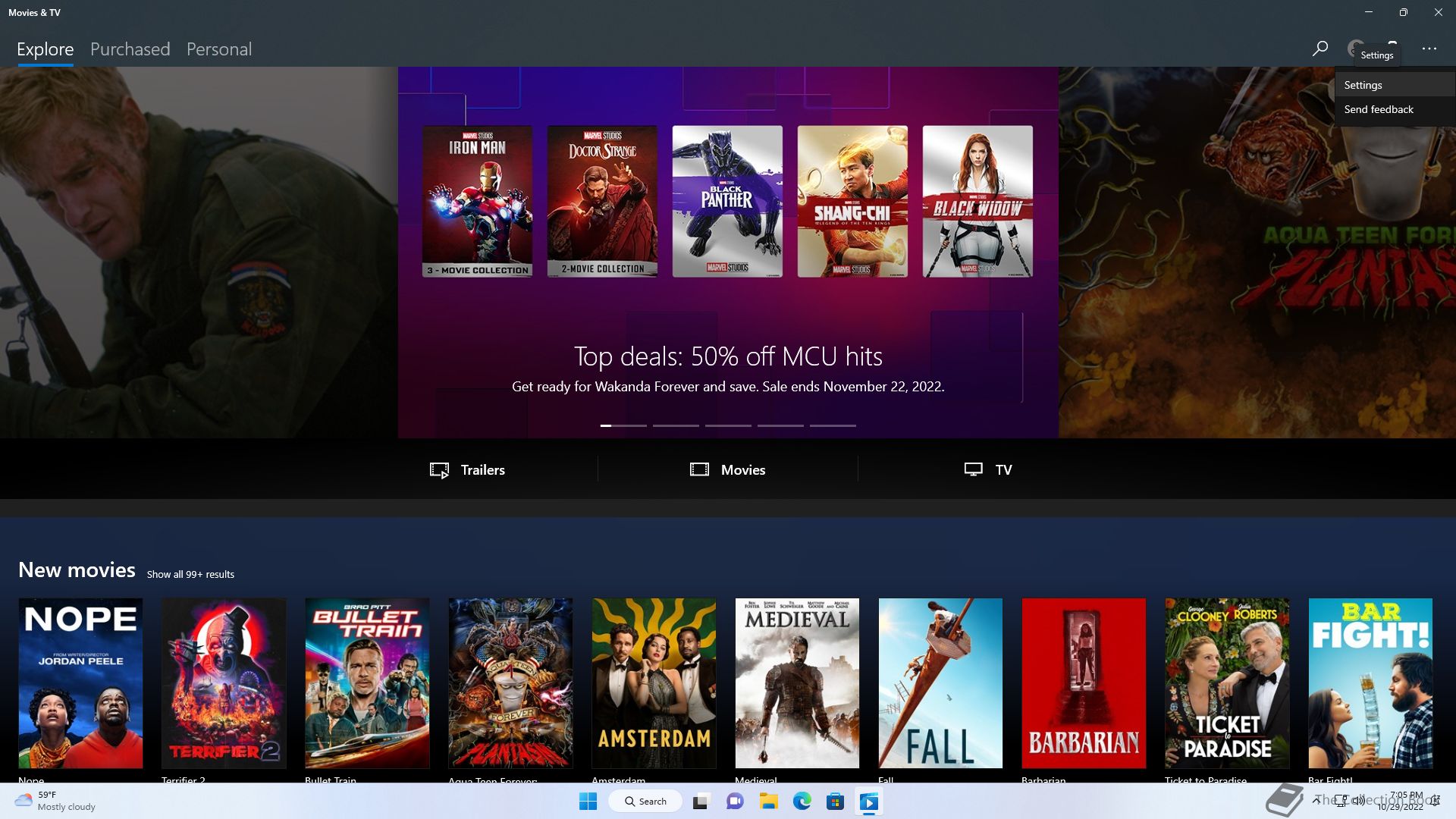The width and height of the screenshot is (1456, 819).
Task: Select the Iron Man 3-movie collection poster
Action: pos(477,201)
